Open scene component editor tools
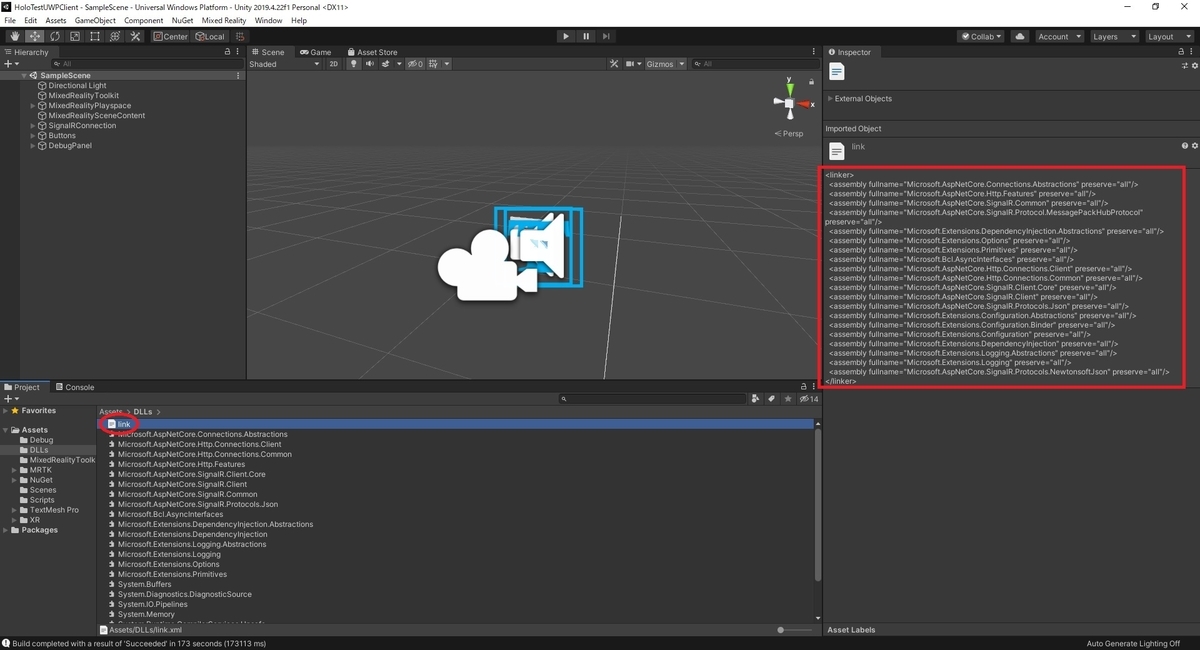1200x650 pixels. tap(615, 64)
